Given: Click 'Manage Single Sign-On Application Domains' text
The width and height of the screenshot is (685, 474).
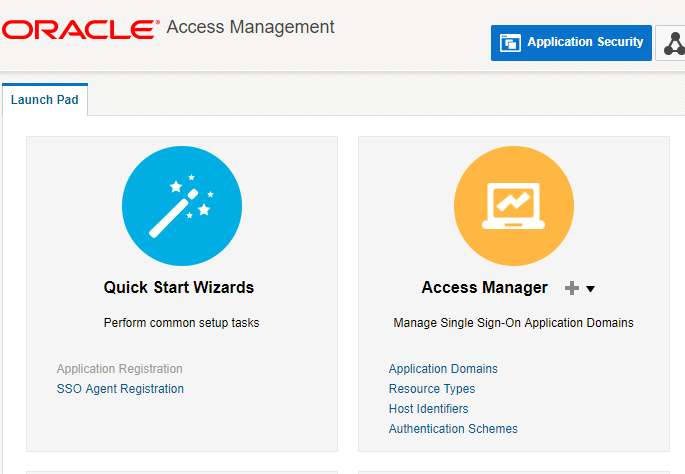Looking at the screenshot, I should pos(513,323).
